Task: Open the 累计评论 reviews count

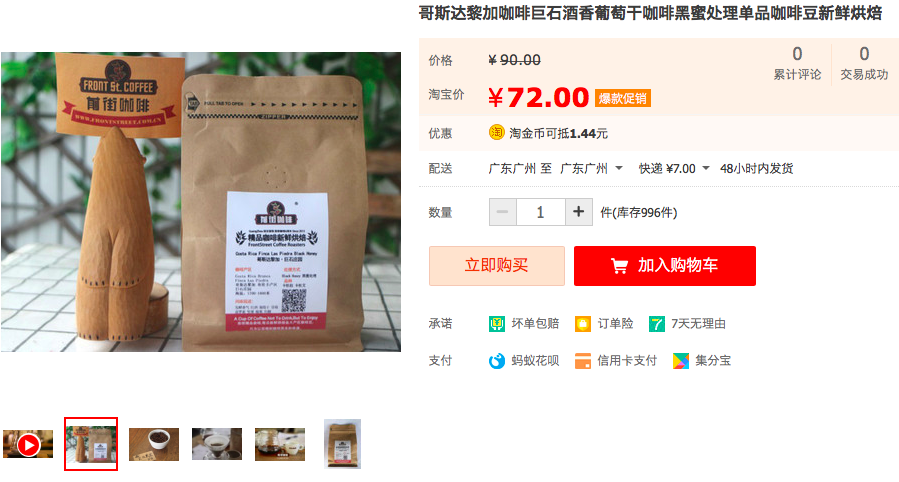Action: [797, 63]
